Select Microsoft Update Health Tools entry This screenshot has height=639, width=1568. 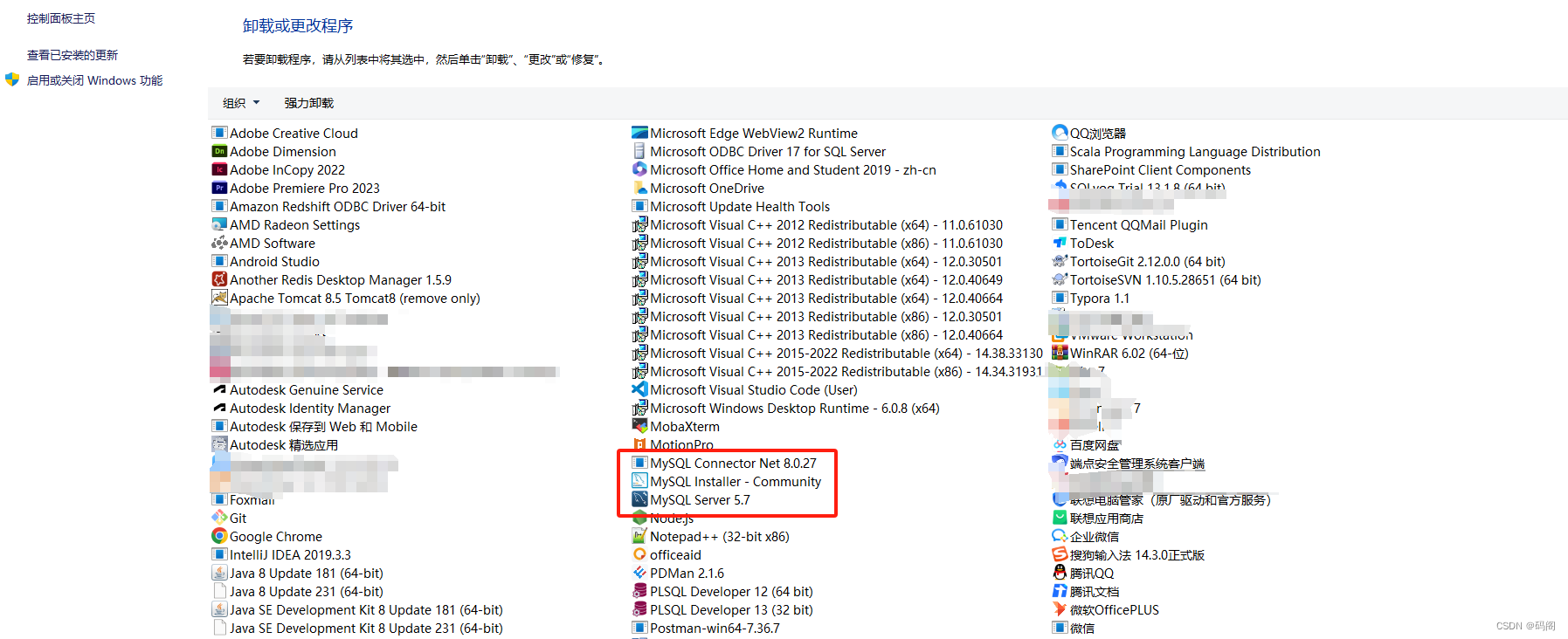(x=731, y=206)
